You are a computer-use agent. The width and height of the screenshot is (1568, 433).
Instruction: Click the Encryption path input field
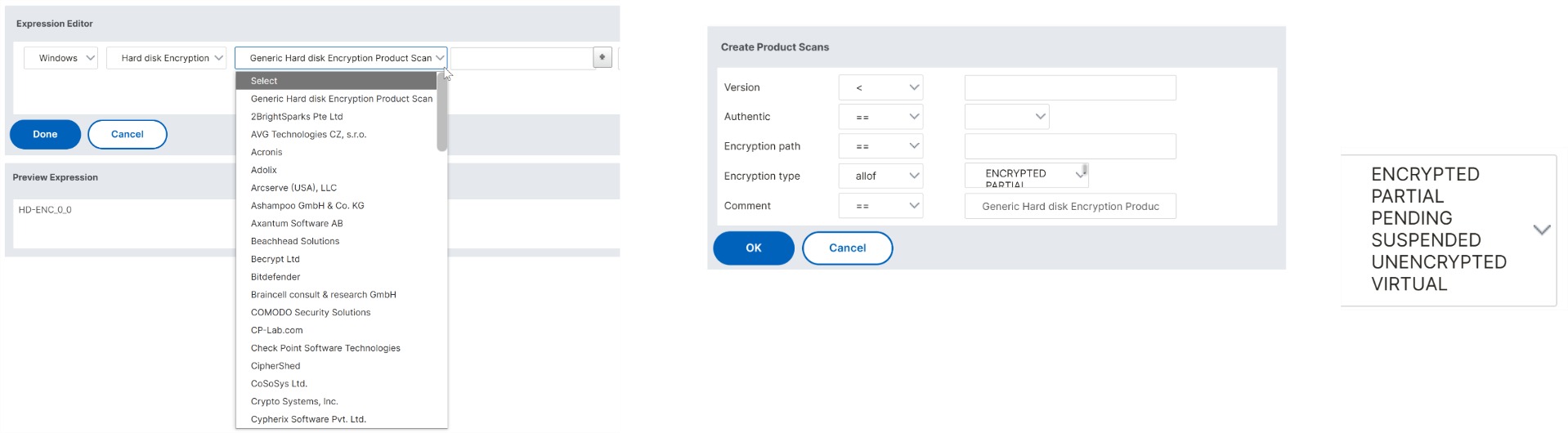pos(1070,146)
